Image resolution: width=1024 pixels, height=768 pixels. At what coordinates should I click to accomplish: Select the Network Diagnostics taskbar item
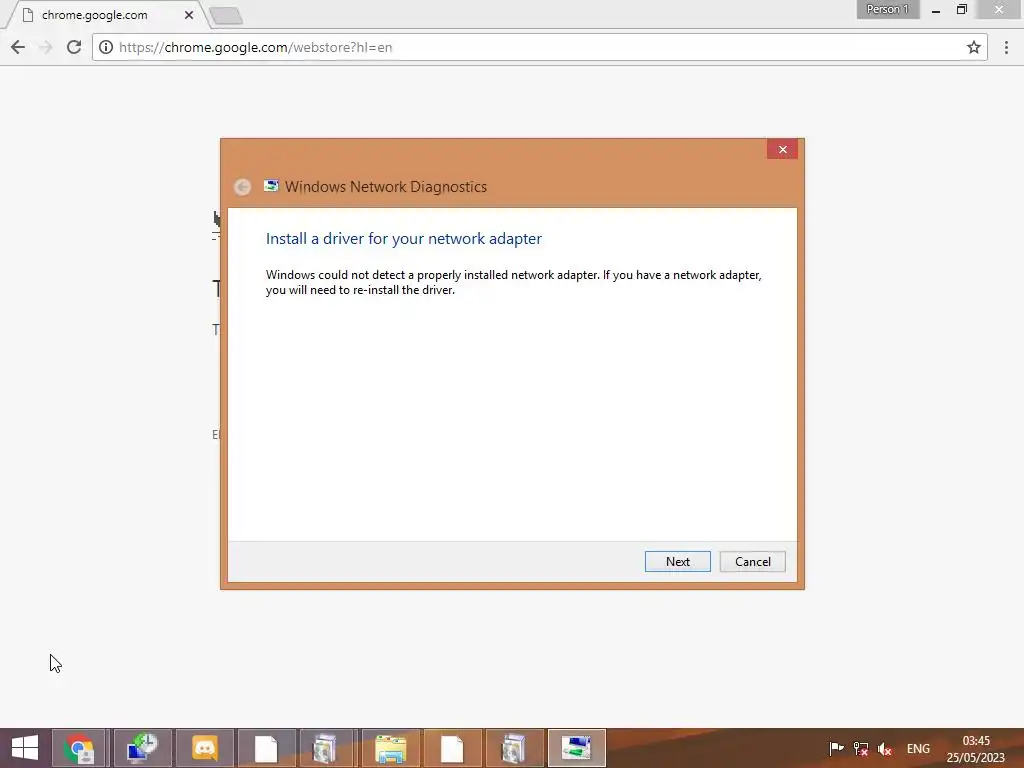point(577,748)
